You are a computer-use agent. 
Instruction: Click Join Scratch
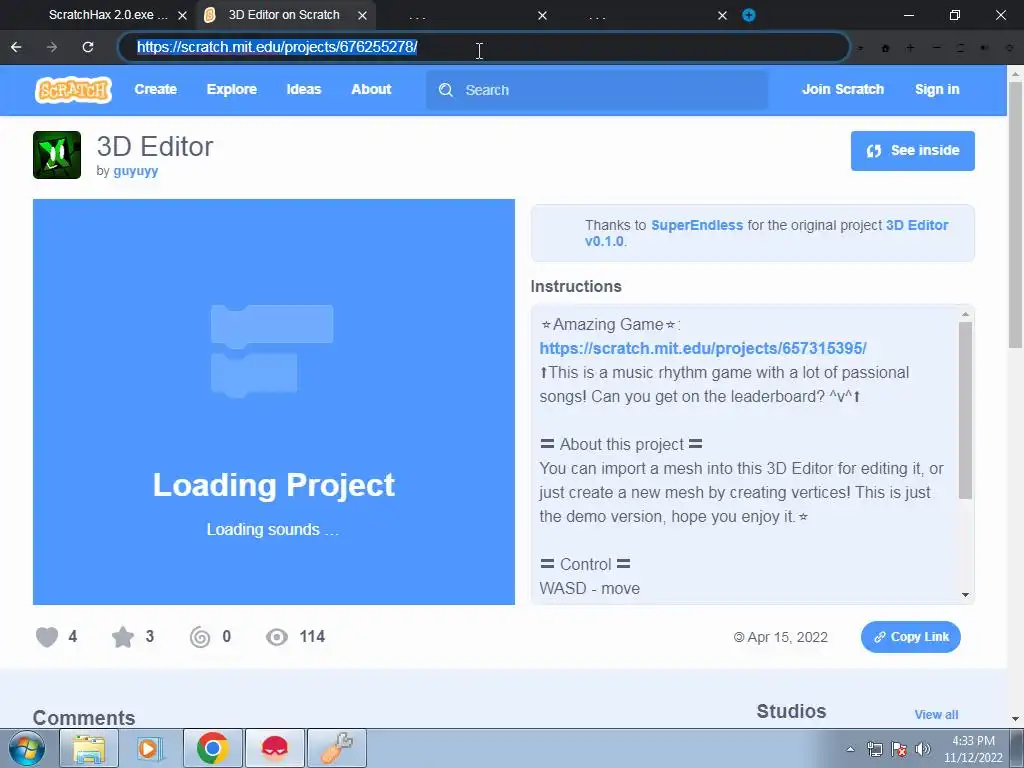click(842, 89)
